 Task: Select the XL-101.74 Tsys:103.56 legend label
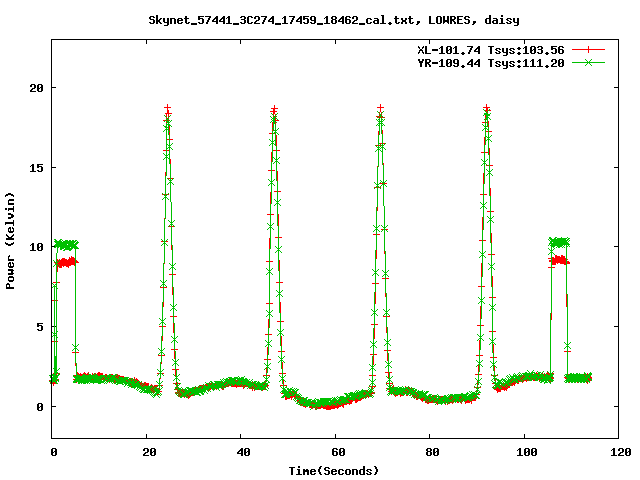point(491,50)
